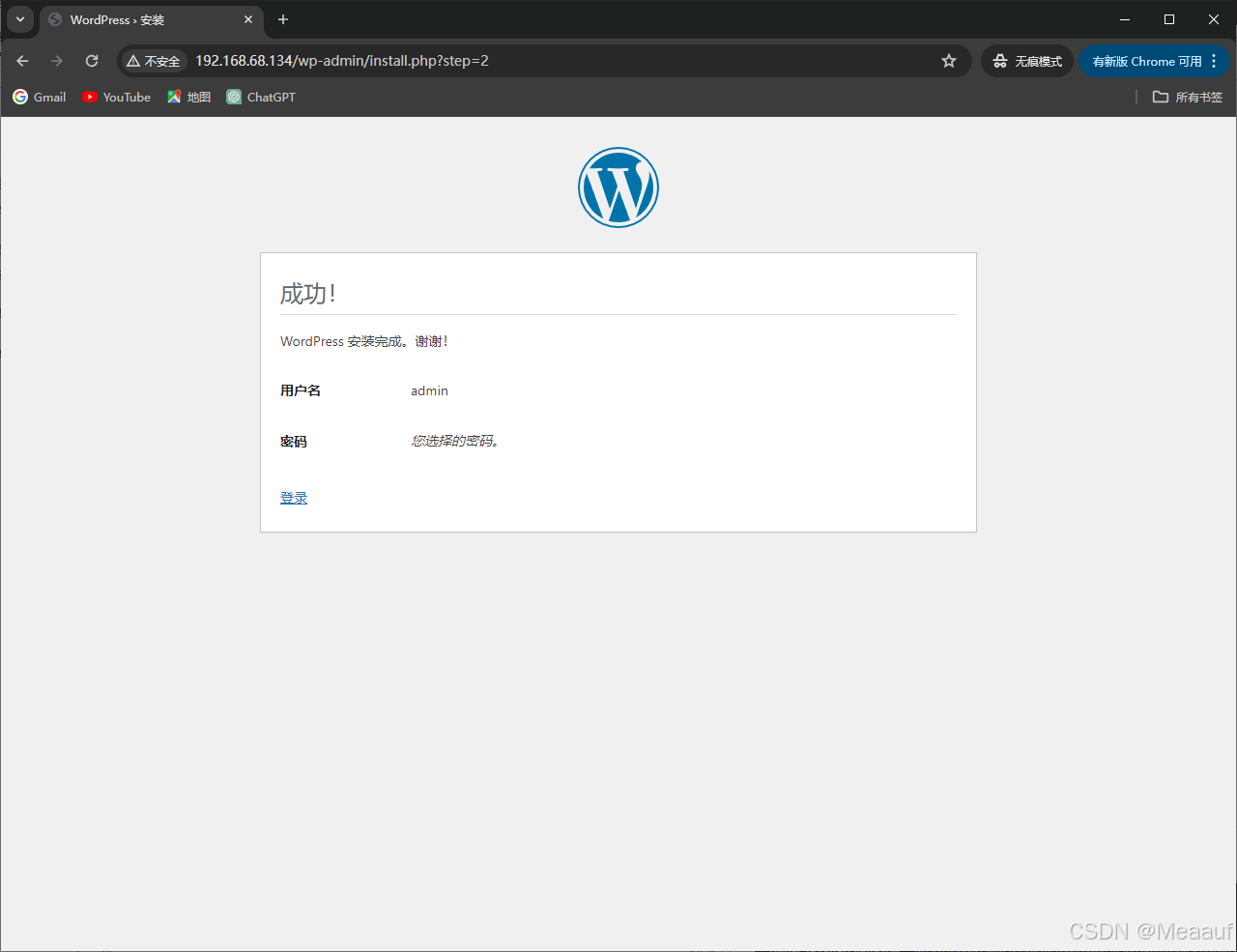Focus the address bar URL
1237x952 pixels.
pos(342,61)
